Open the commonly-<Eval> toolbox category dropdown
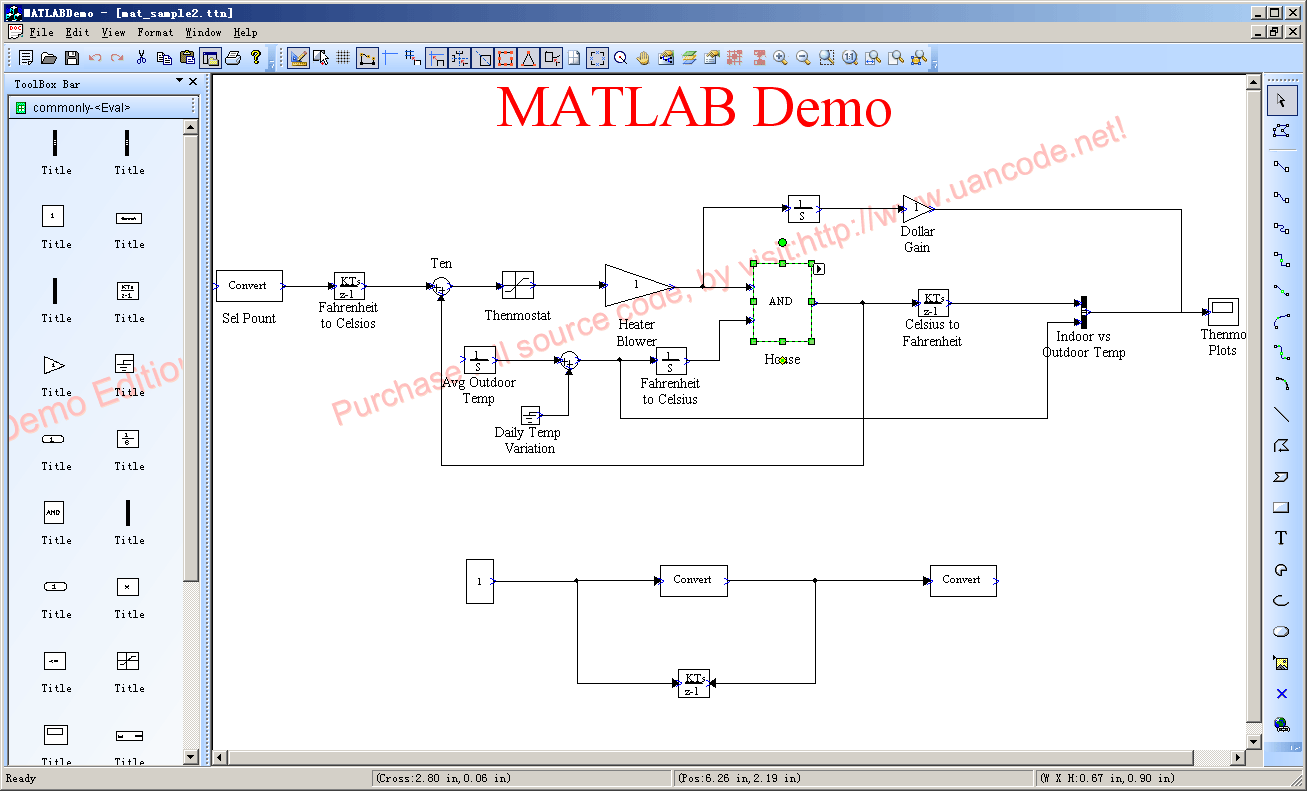 coord(104,107)
